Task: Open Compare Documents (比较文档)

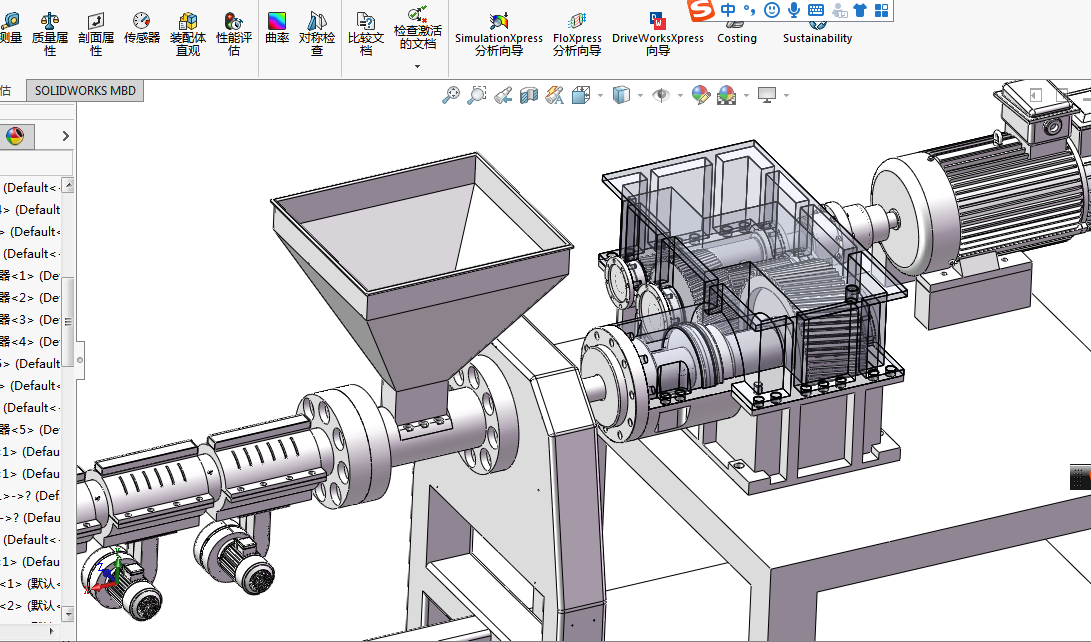Action: click(366, 34)
